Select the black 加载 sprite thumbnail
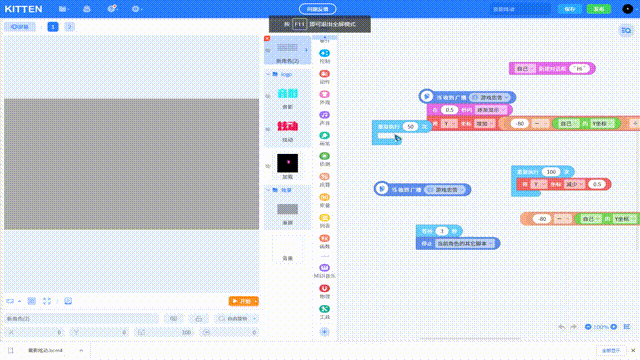This screenshot has height=360, width=640. point(287,163)
